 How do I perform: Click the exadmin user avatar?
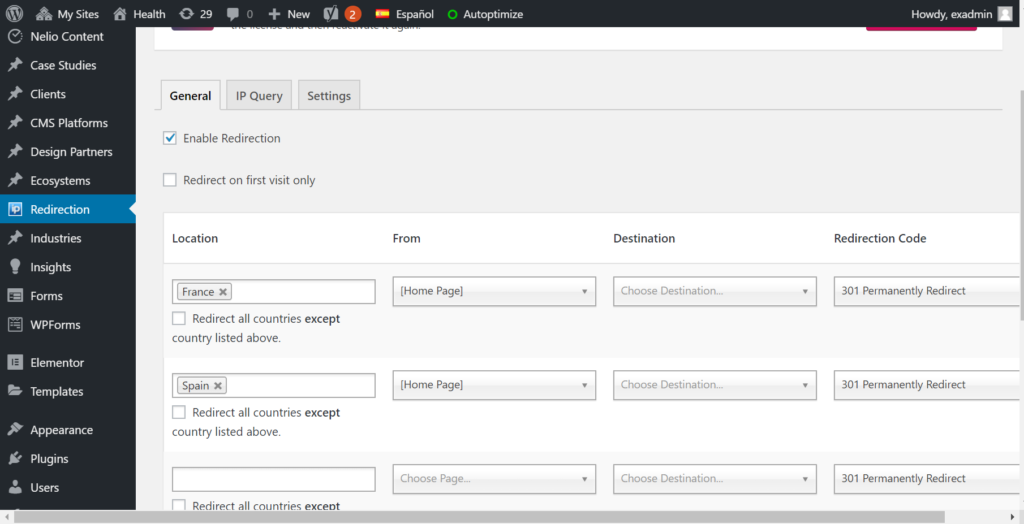[1005, 14]
